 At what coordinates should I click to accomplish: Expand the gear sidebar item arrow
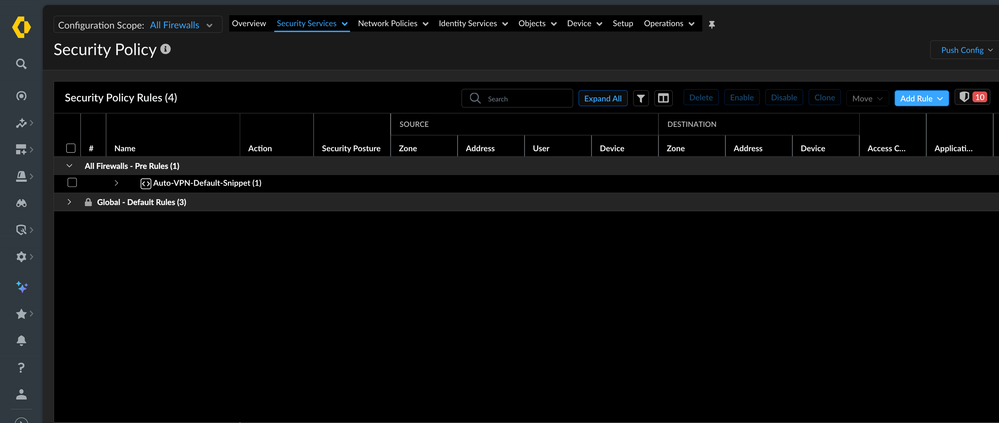(x=32, y=257)
